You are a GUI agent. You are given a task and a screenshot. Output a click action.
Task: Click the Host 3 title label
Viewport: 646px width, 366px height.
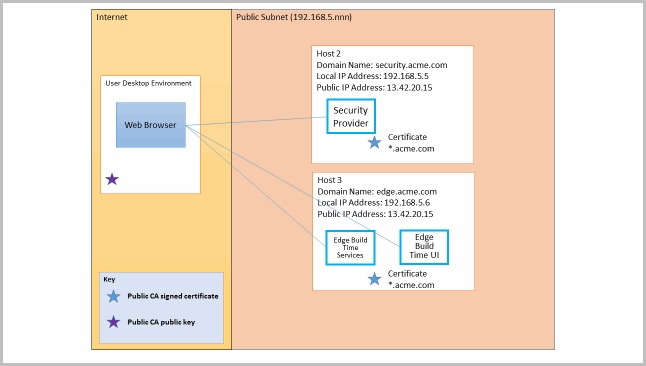[330, 180]
